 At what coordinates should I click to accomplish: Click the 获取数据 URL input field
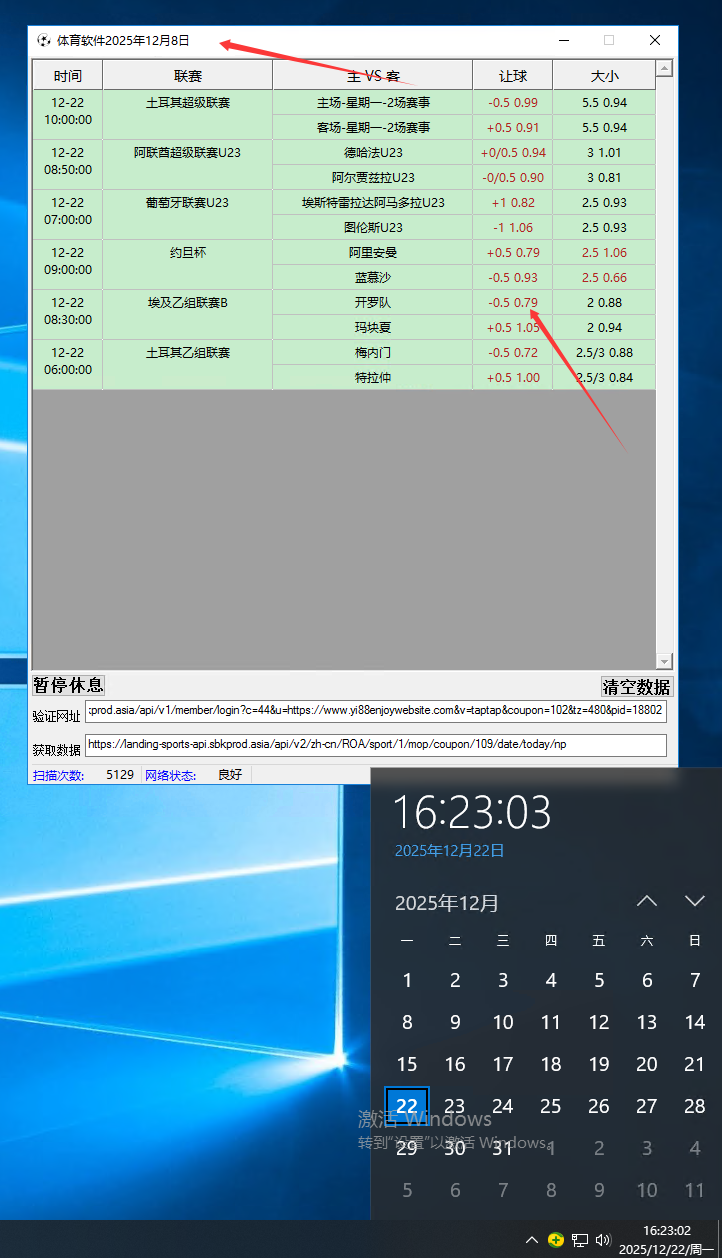375,745
